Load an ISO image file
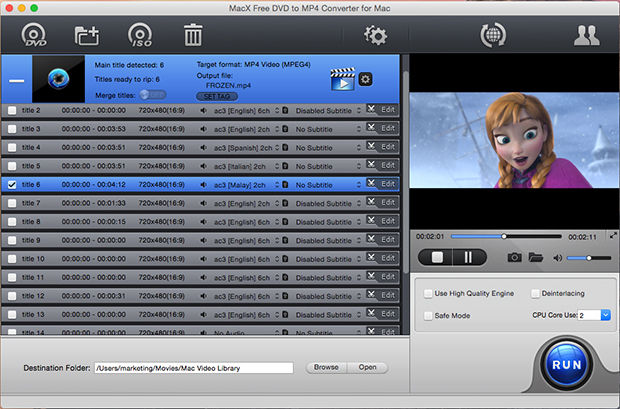This screenshot has height=409, width=620. (140, 35)
